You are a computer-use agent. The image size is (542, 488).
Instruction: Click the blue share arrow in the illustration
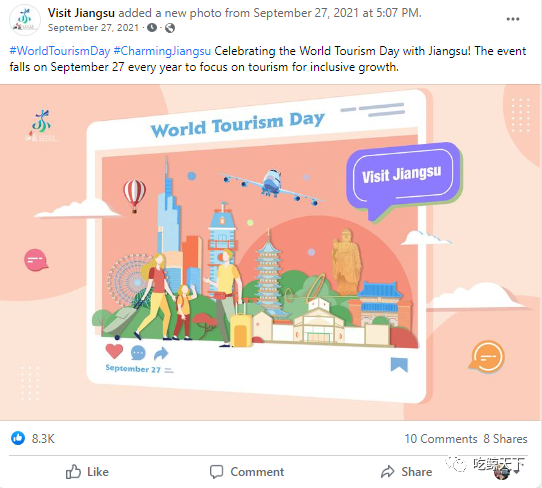[x=161, y=353]
